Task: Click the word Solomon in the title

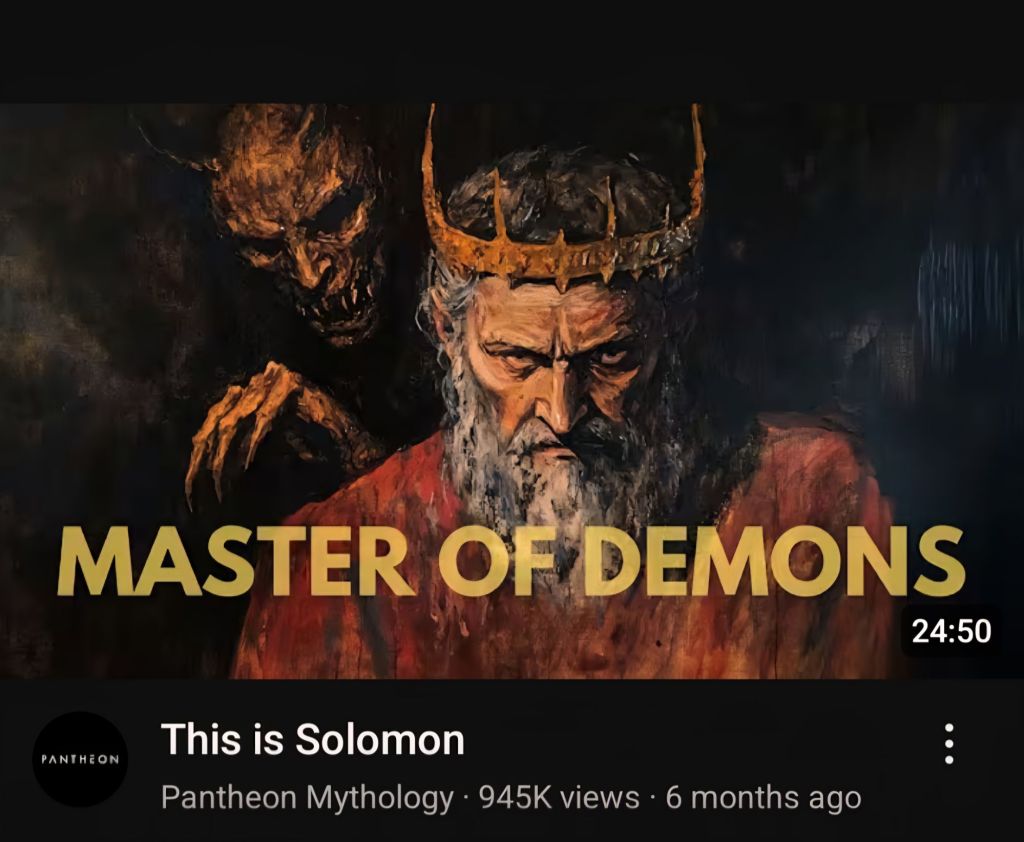Action: (x=379, y=739)
